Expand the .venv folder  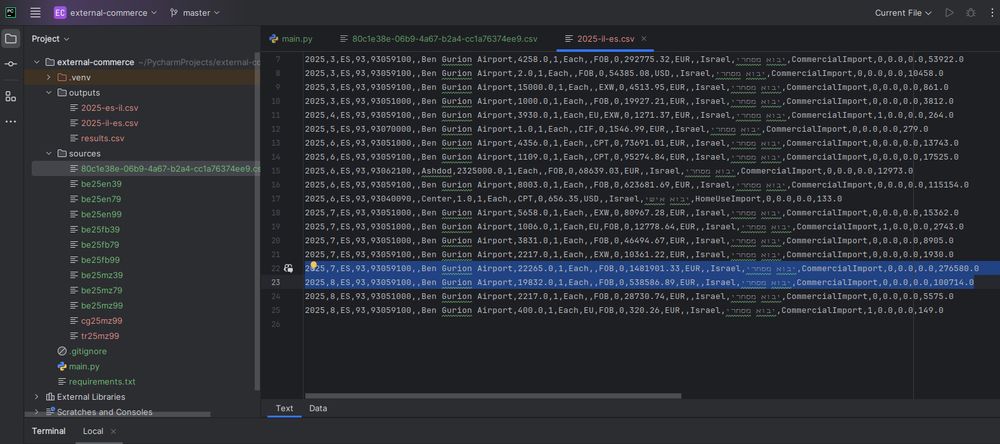click(48, 77)
